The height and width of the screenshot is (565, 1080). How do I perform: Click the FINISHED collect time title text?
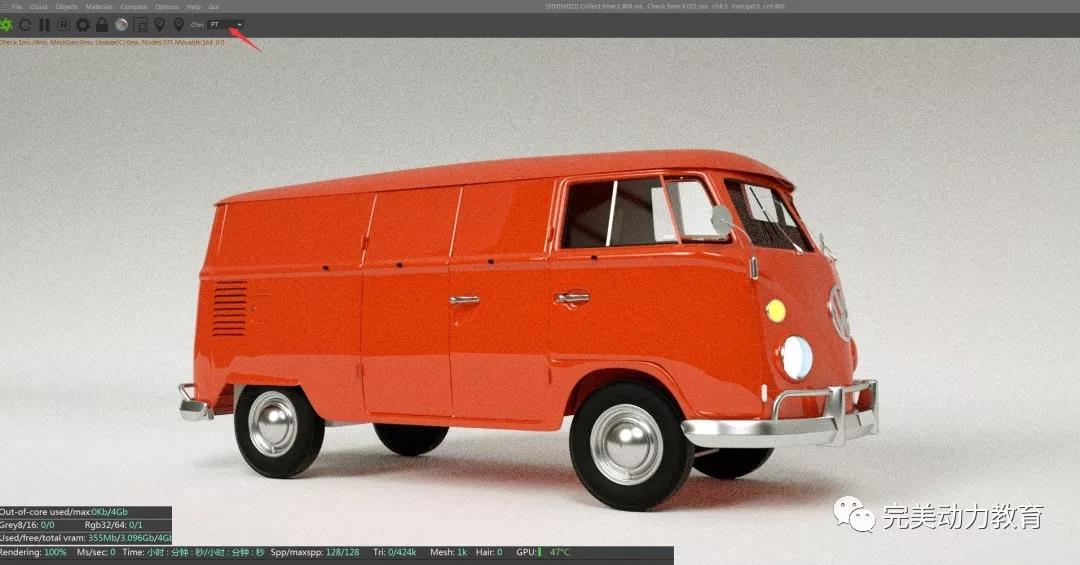click(x=665, y=6)
